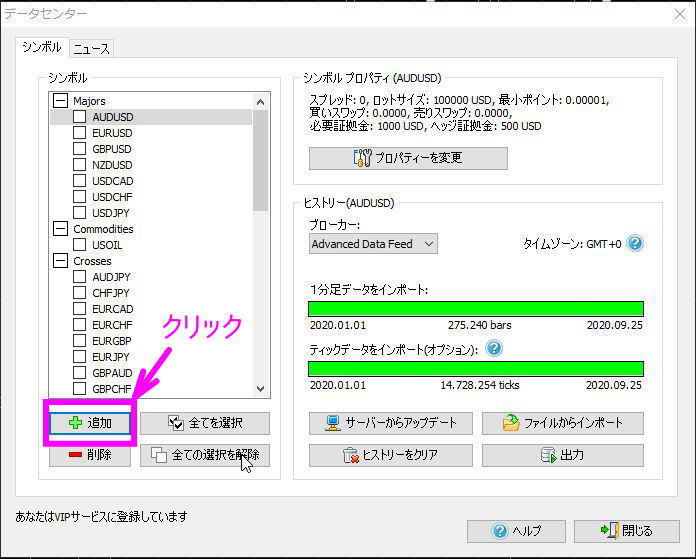Open the ヘルプ help button
This screenshot has width=696, height=559.
coord(516,531)
